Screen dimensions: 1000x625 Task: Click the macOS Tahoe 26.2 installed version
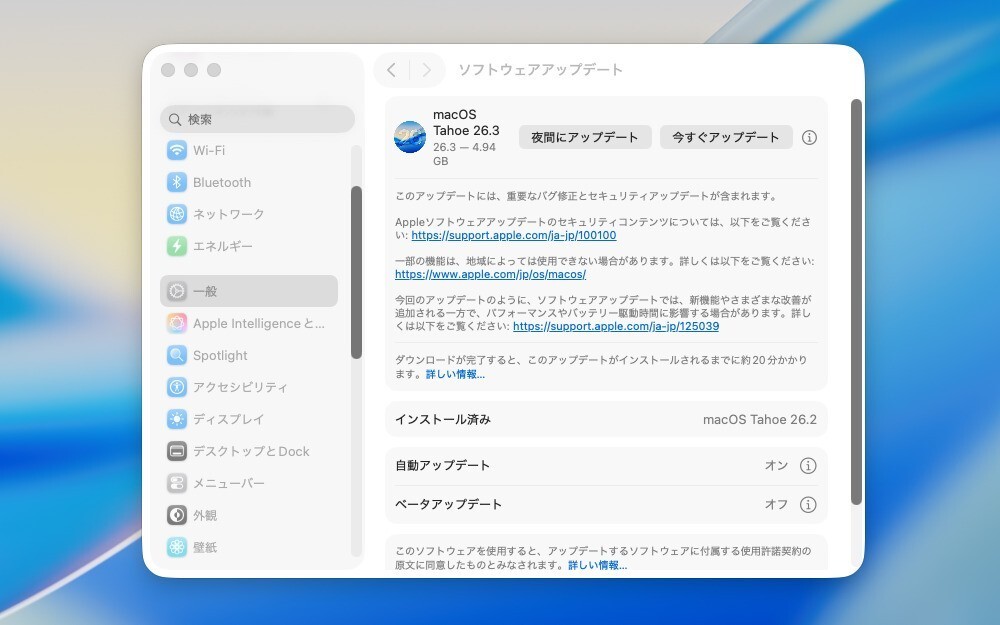760,420
